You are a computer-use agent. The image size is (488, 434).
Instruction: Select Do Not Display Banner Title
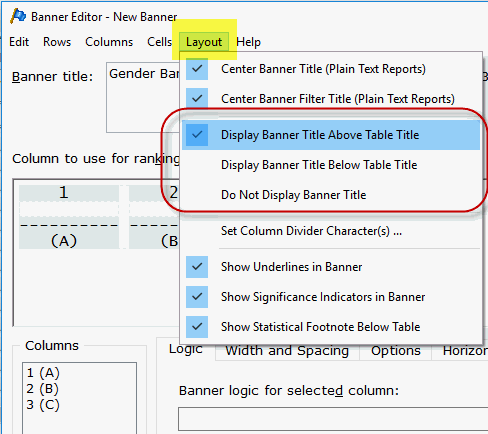(331, 195)
